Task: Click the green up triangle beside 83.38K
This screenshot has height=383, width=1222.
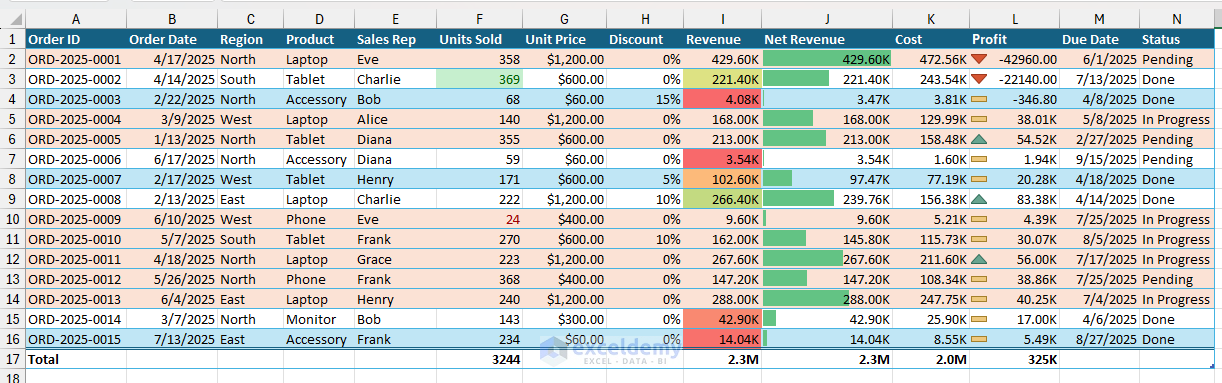Action: click(x=979, y=199)
